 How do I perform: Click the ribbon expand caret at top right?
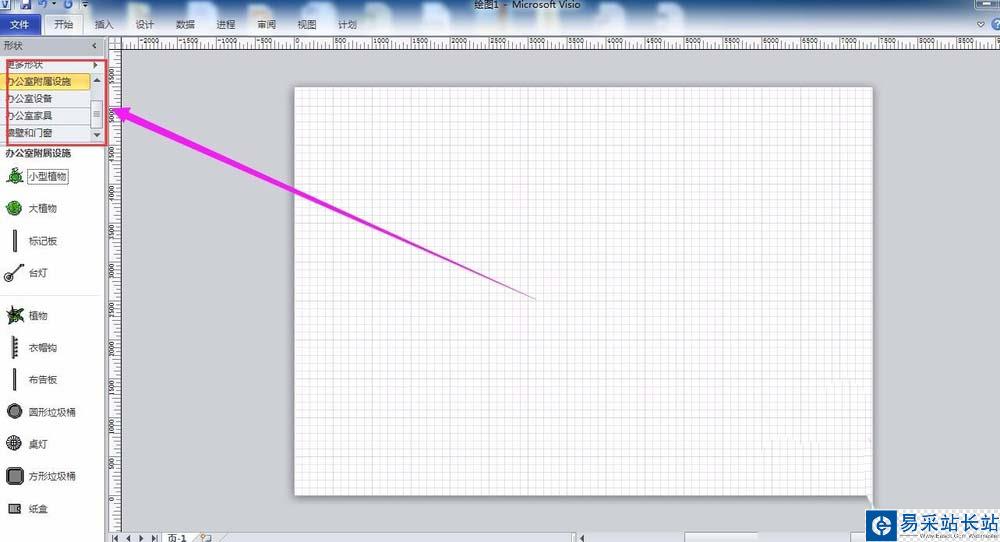[981, 24]
